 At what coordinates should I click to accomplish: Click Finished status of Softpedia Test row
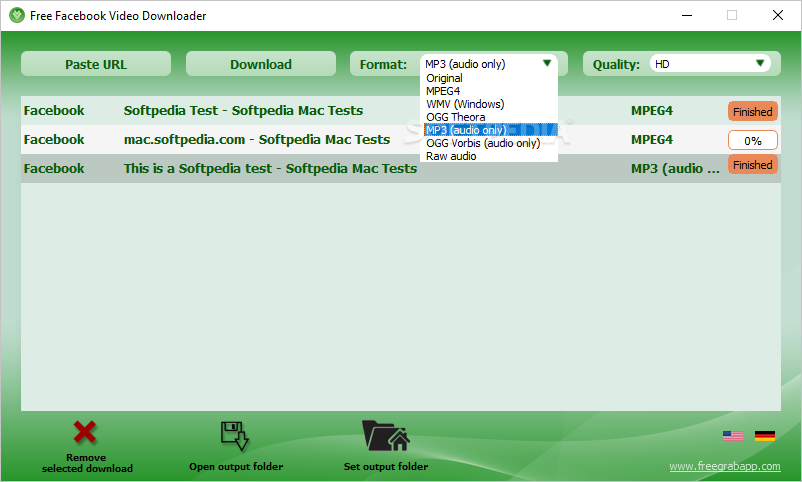752,112
